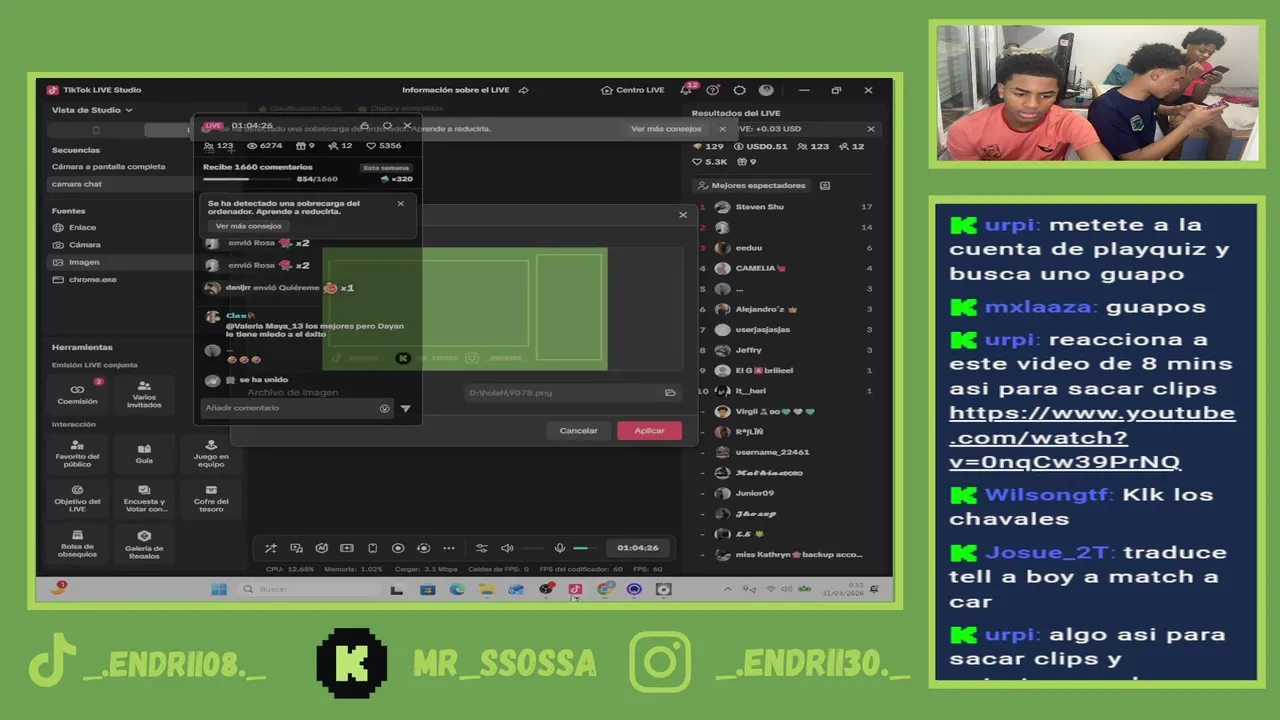The width and height of the screenshot is (1280, 720).
Task: Open more options ellipsis in bottom toolbar
Action: [449, 548]
